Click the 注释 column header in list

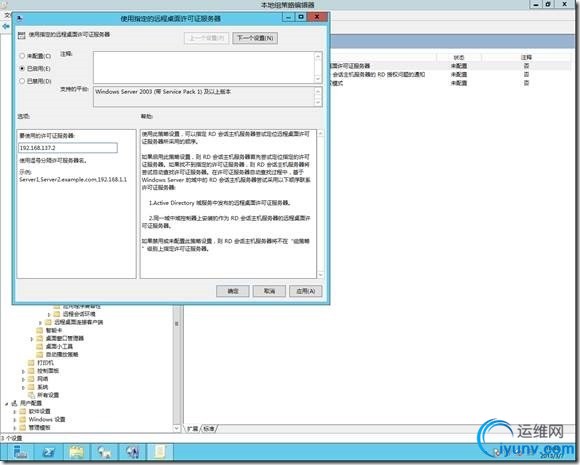point(526,58)
